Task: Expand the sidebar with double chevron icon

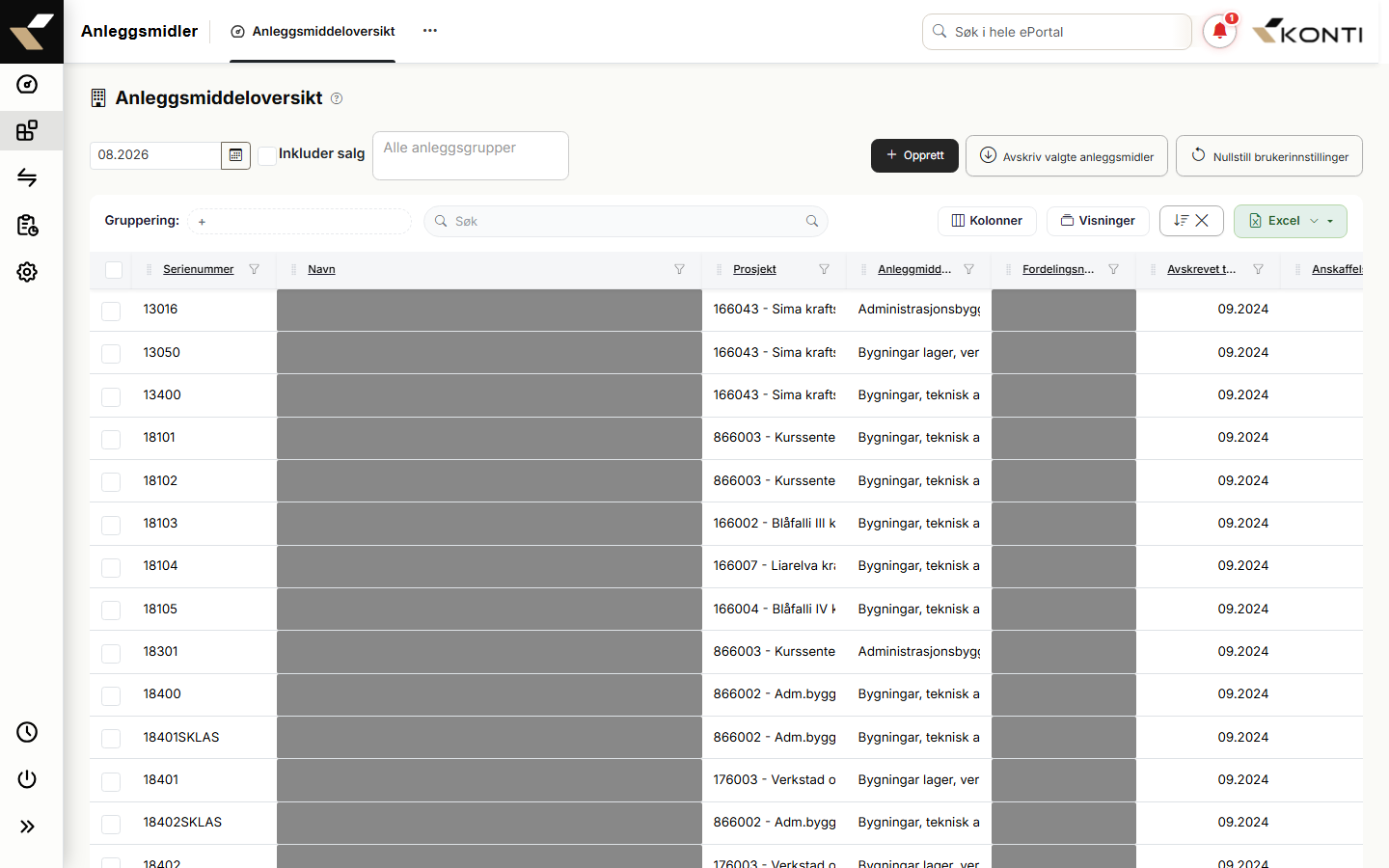Action: (27, 827)
